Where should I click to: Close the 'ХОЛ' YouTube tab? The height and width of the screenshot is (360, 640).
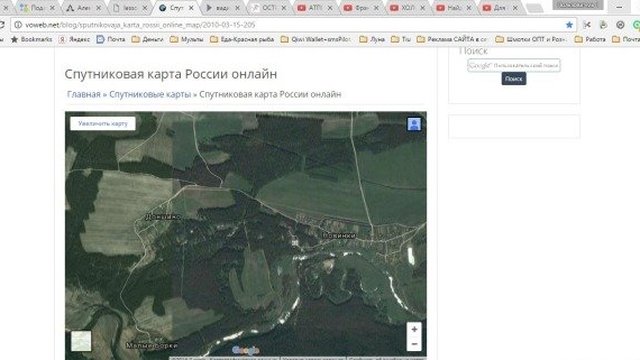(x=422, y=8)
